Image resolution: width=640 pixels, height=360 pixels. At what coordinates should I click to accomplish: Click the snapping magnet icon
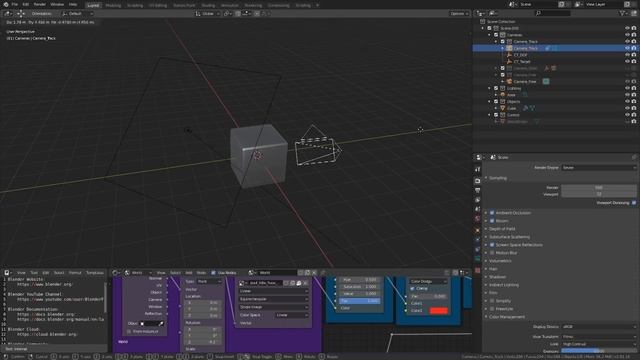coord(238,13)
